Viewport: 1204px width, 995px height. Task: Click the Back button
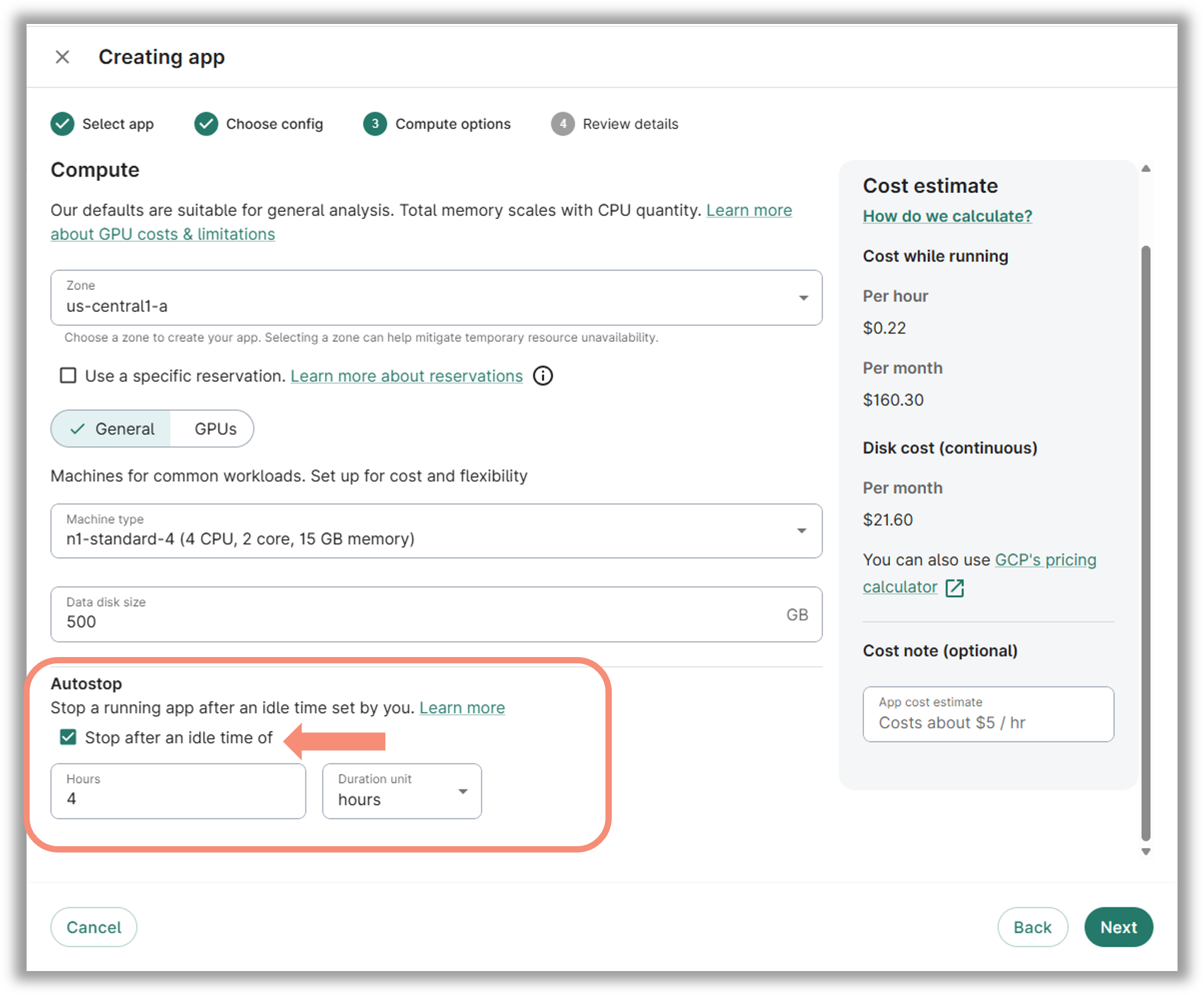[x=1032, y=927]
